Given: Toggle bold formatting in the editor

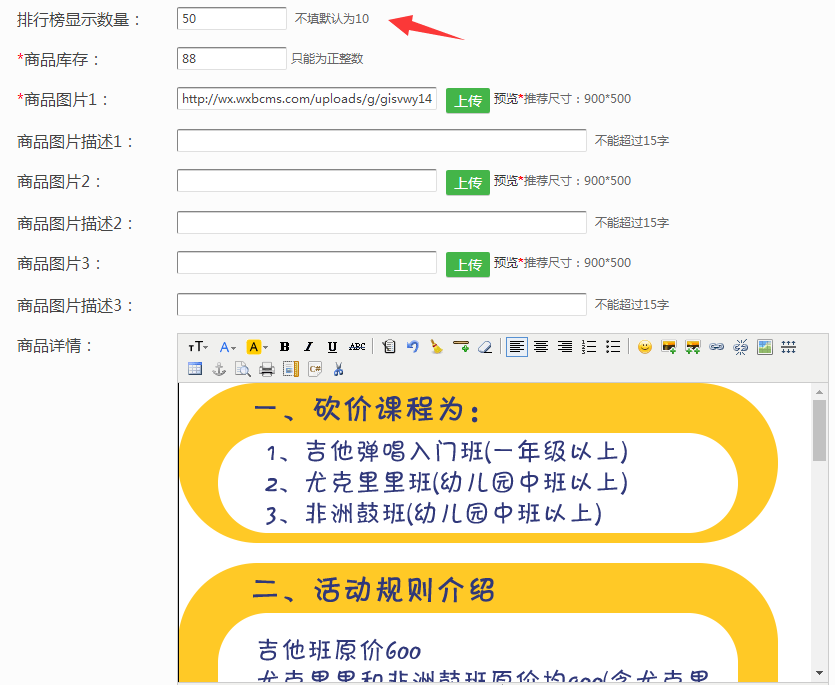Looking at the screenshot, I should (x=285, y=347).
